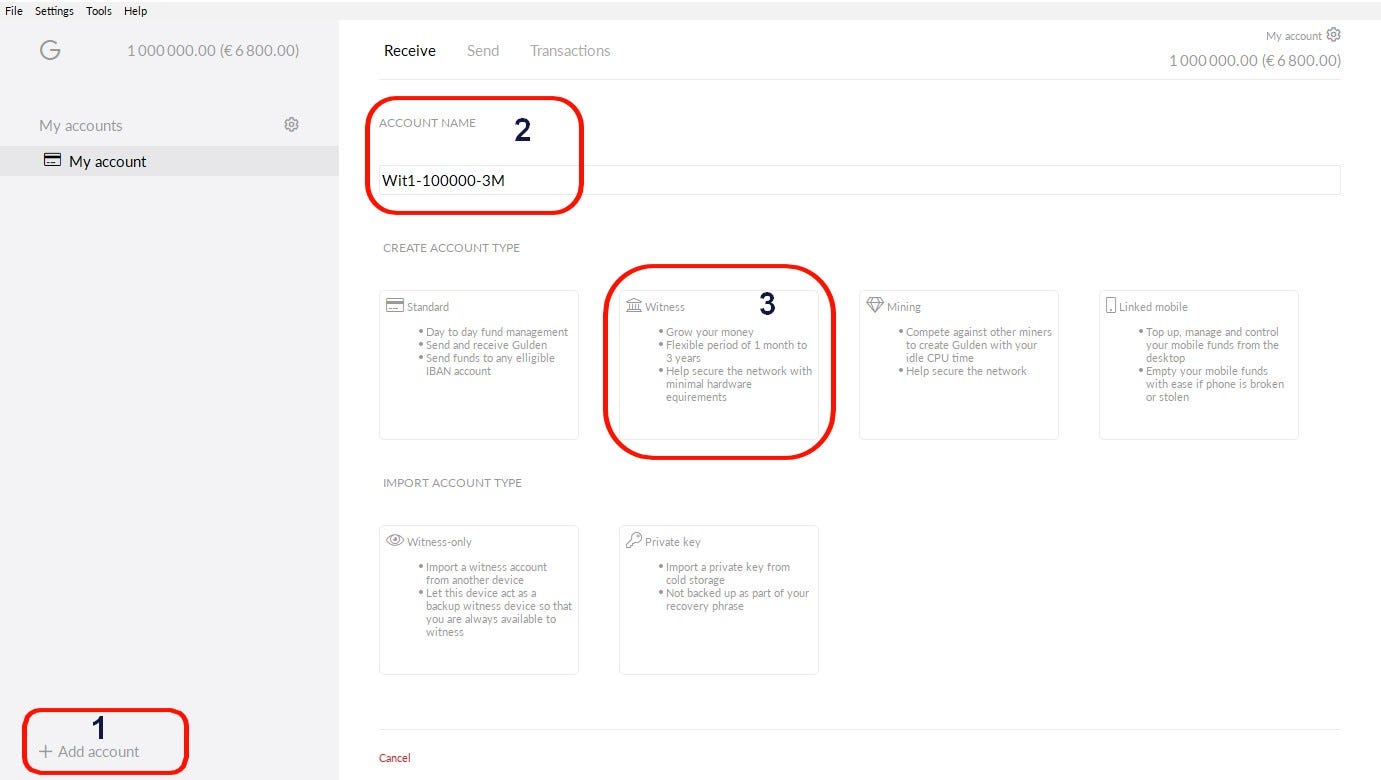Click the sidebar balance 1 000 000.00 text
Image resolution: width=1381 pixels, height=780 pixels.
point(213,50)
